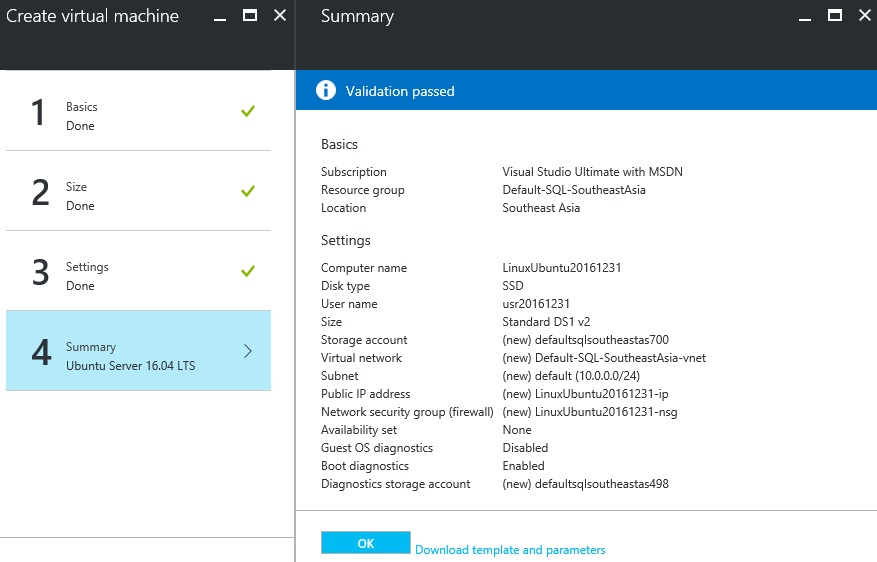Minimize the Summary blade

[x=806, y=16]
